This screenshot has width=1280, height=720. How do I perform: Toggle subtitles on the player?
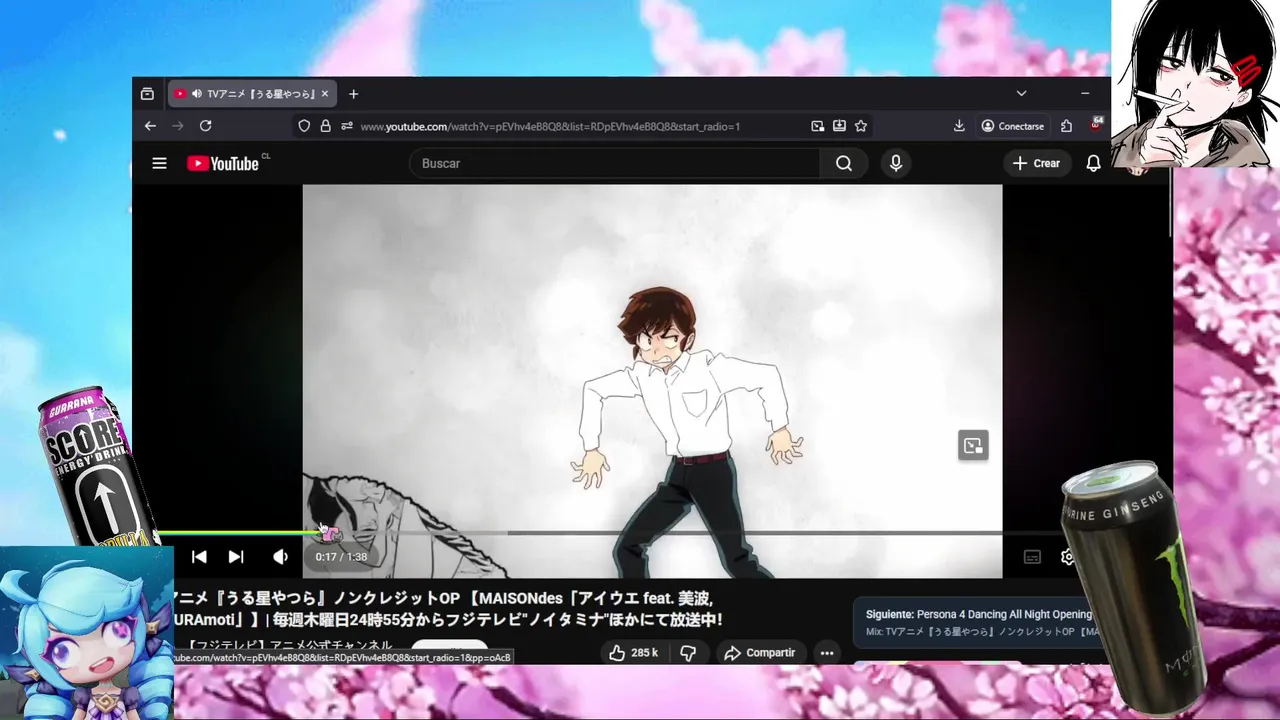coord(1033,557)
